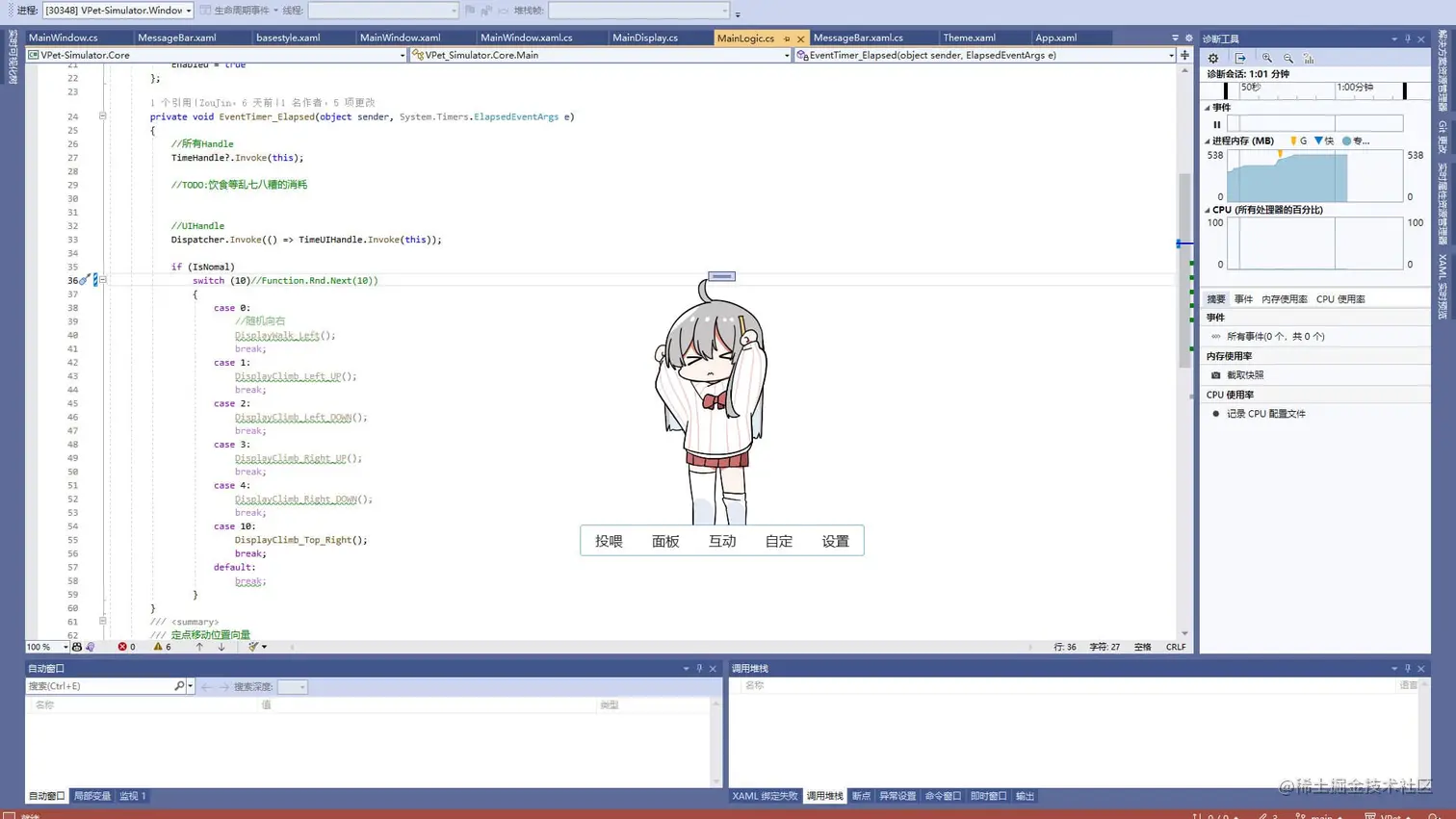The height and width of the screenshot is (819, 1456).
Task: Pin the MainLogic.cs tab
Action: (787, 38)
